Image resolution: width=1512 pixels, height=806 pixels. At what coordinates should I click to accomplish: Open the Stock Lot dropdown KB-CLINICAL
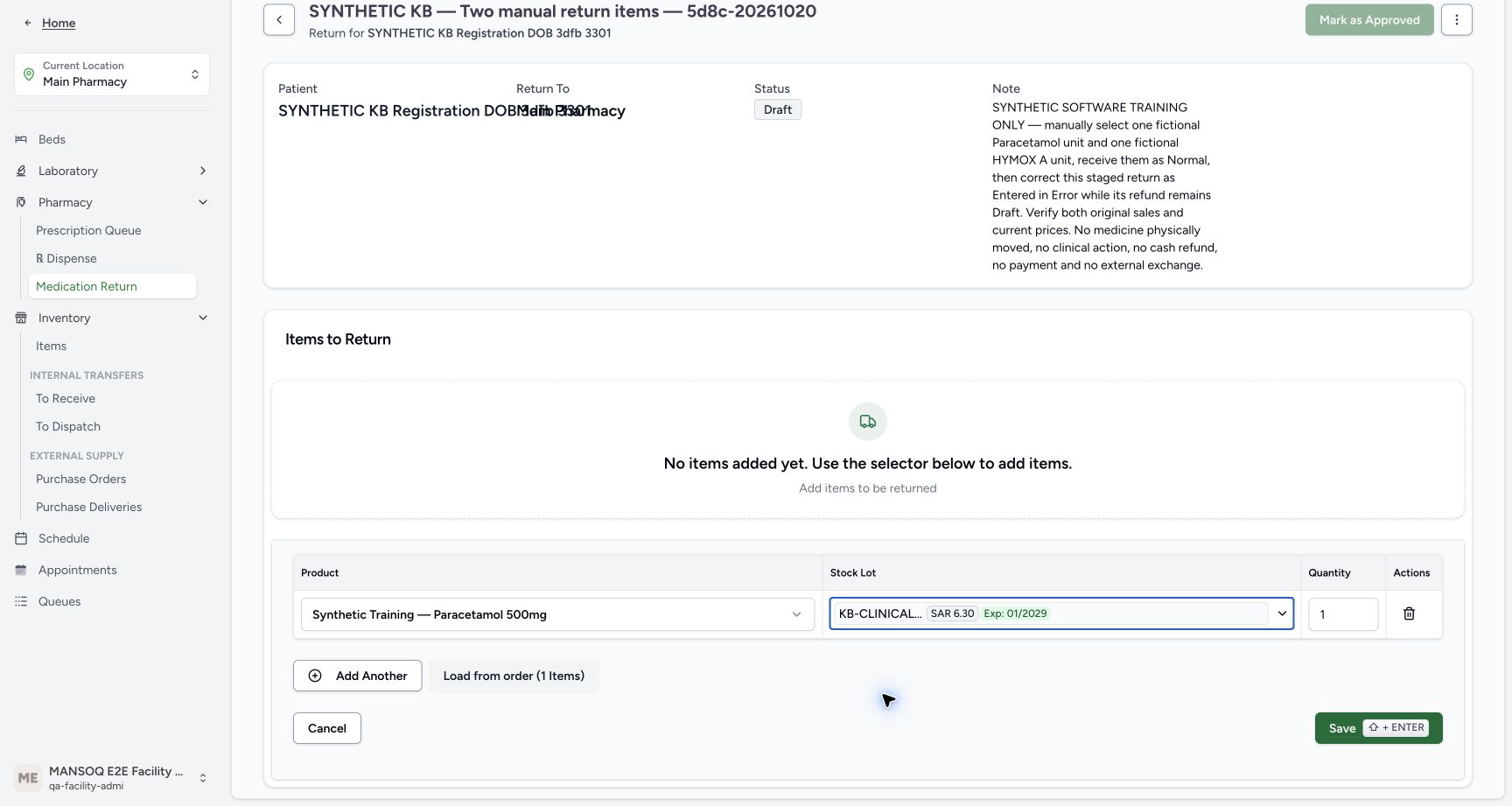point(1061,613)
